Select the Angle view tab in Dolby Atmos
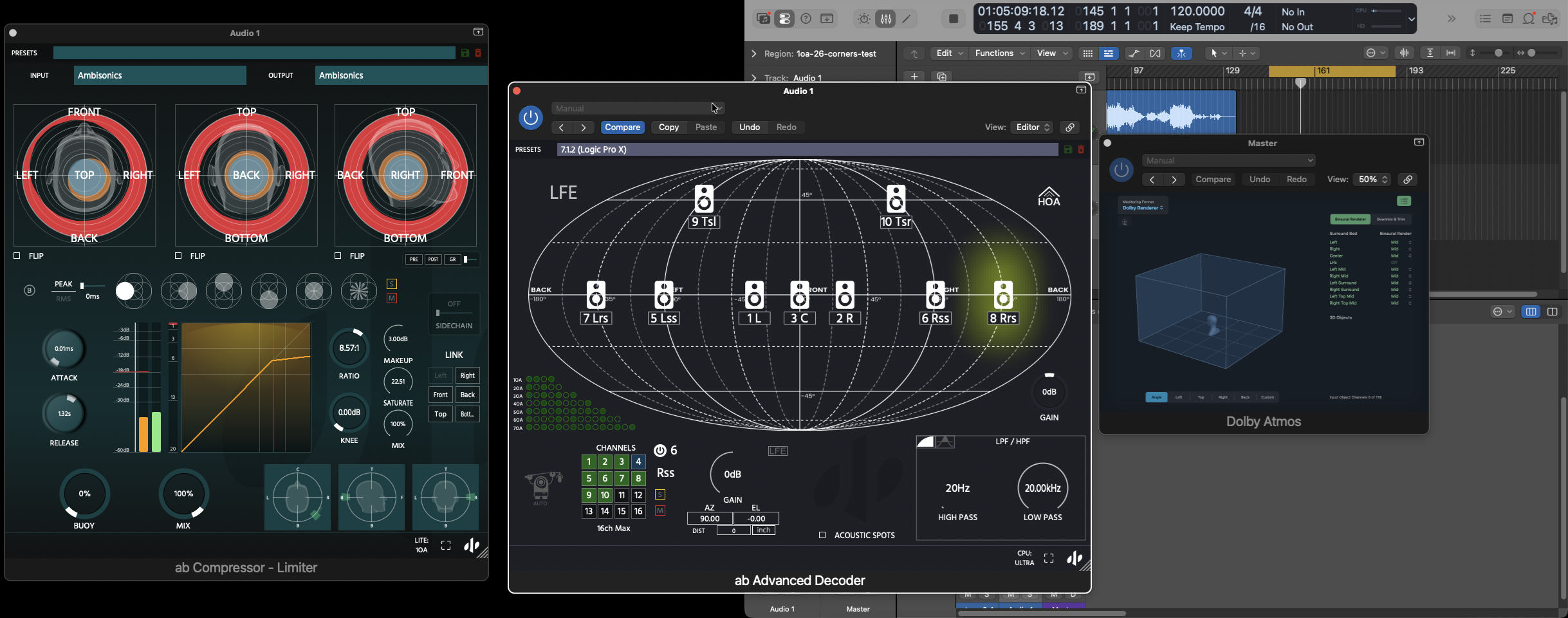Viewport: 1568px width, 618px height. coord(1156,397)
